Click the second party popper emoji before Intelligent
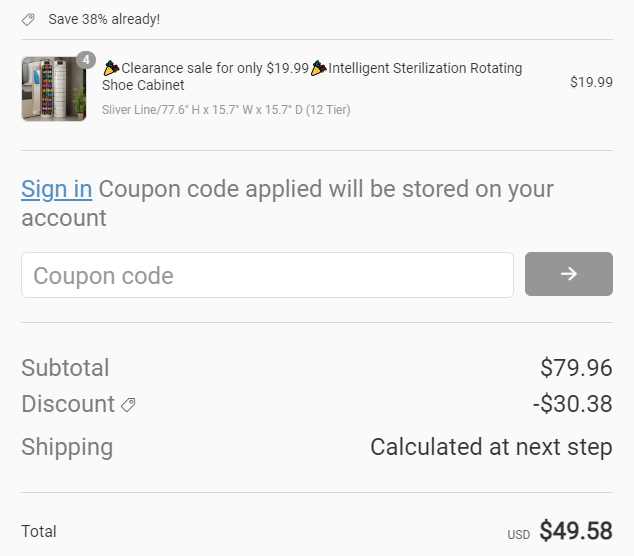Image resolution: width=634 pixels, height=556 pixels. (319, 68)
